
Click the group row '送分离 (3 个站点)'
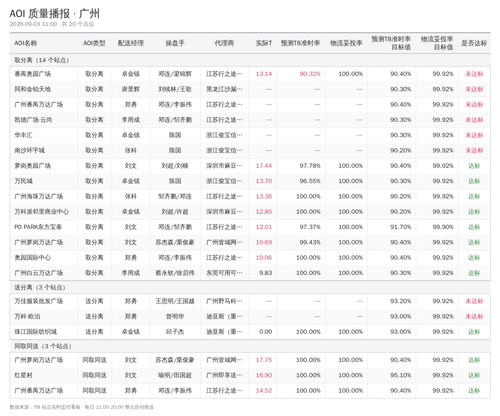coord(250,287)
